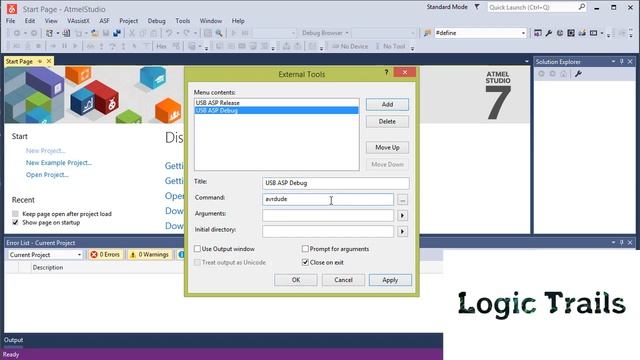Click the Arguments input field
The image size is (640, 360).
pos(328,216)
